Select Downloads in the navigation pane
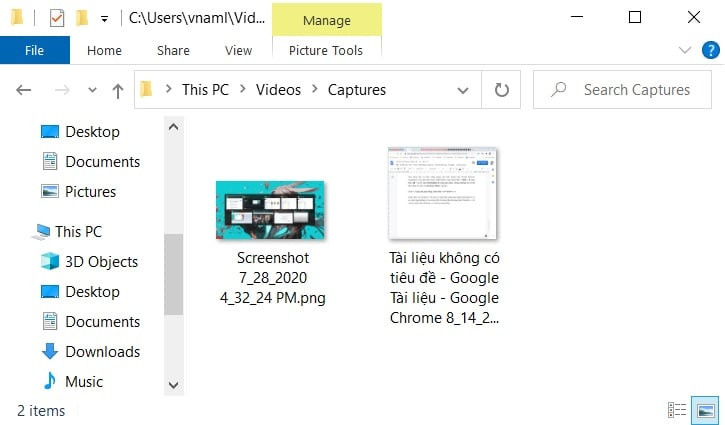The height and width of the screenshot is (425, 725). (102, 351)
